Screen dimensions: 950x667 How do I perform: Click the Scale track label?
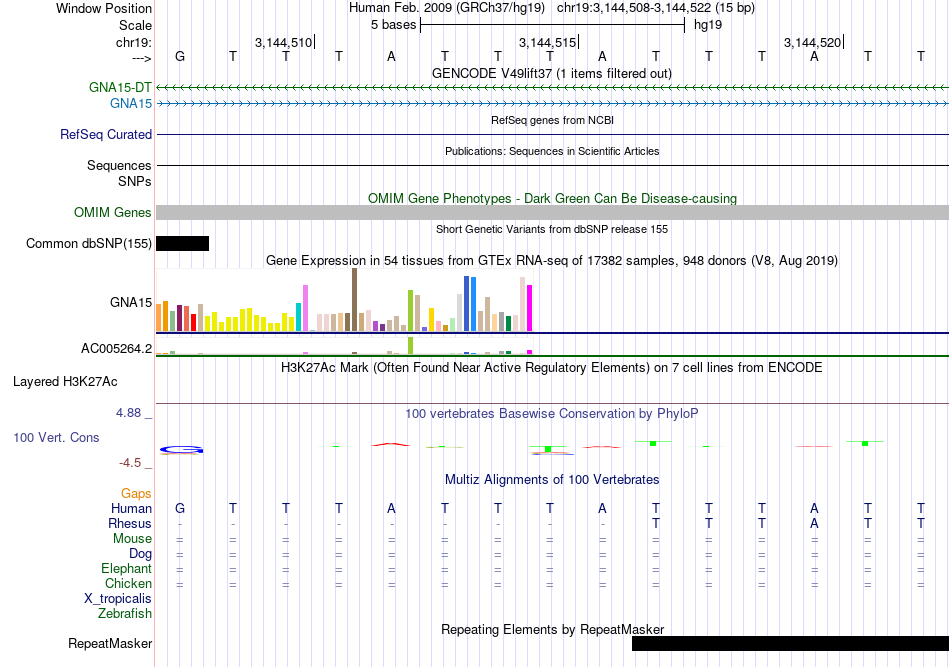click(x=135, y=25)
